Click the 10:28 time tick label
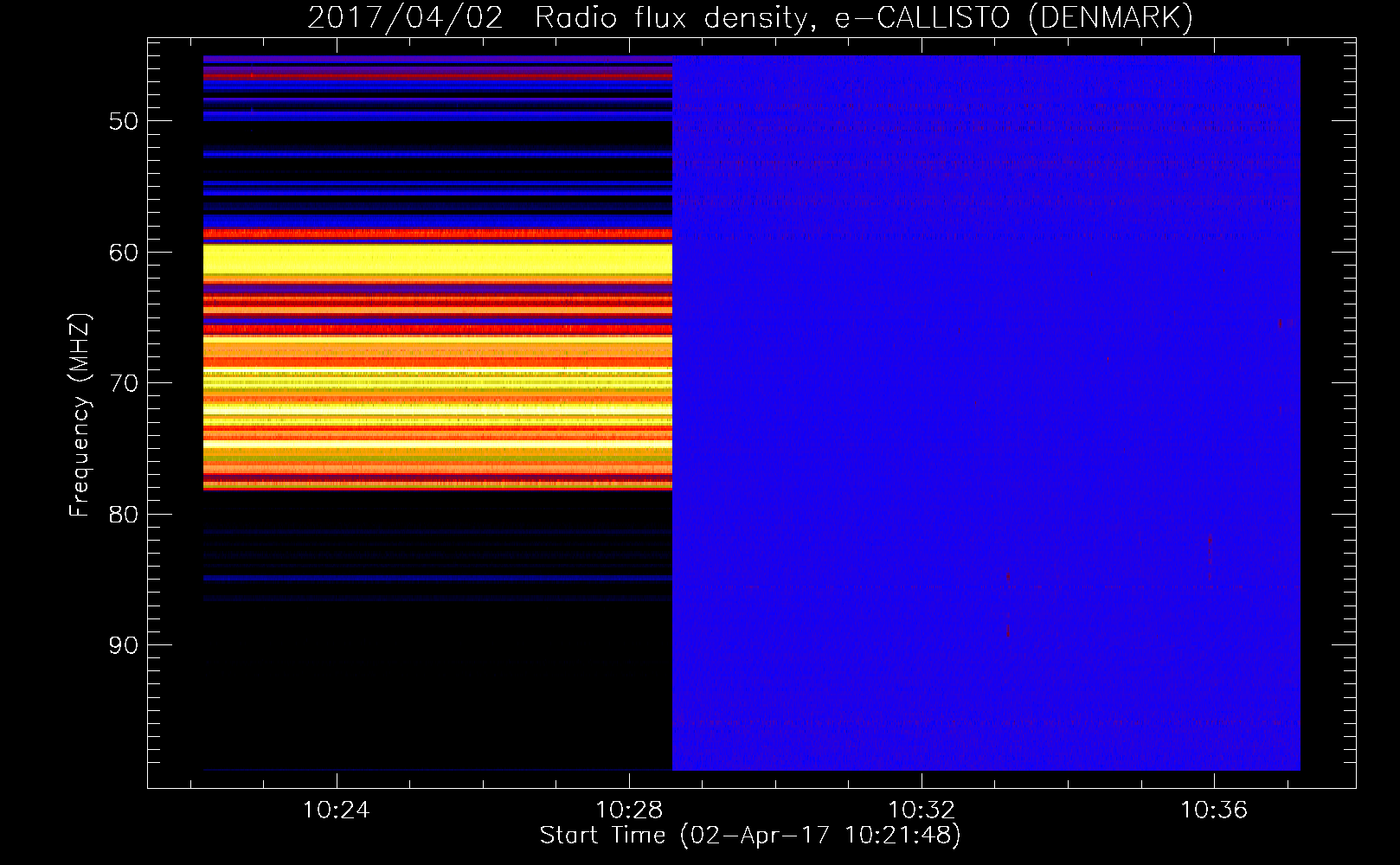1400x865 pixels. pyautogui.click(x=629, y=810)
